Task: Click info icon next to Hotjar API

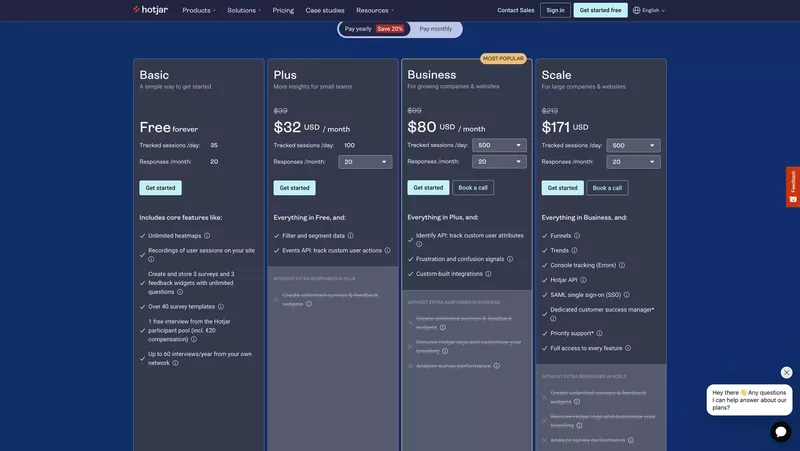Action: tap(583, 280)
